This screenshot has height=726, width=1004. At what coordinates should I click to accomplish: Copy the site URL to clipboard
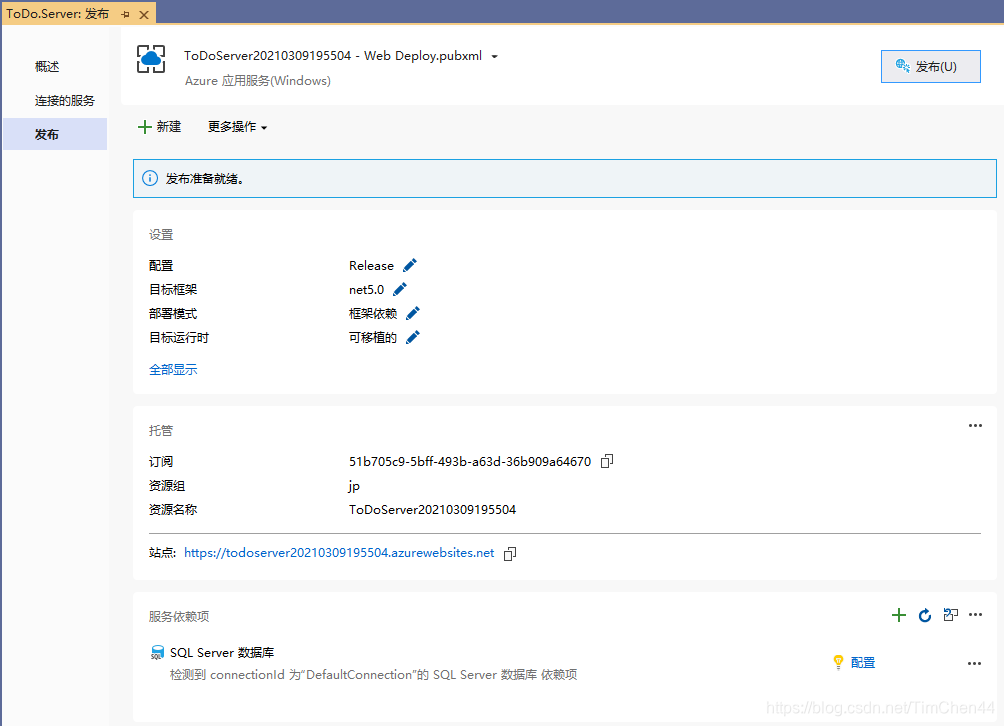[510, 553]
